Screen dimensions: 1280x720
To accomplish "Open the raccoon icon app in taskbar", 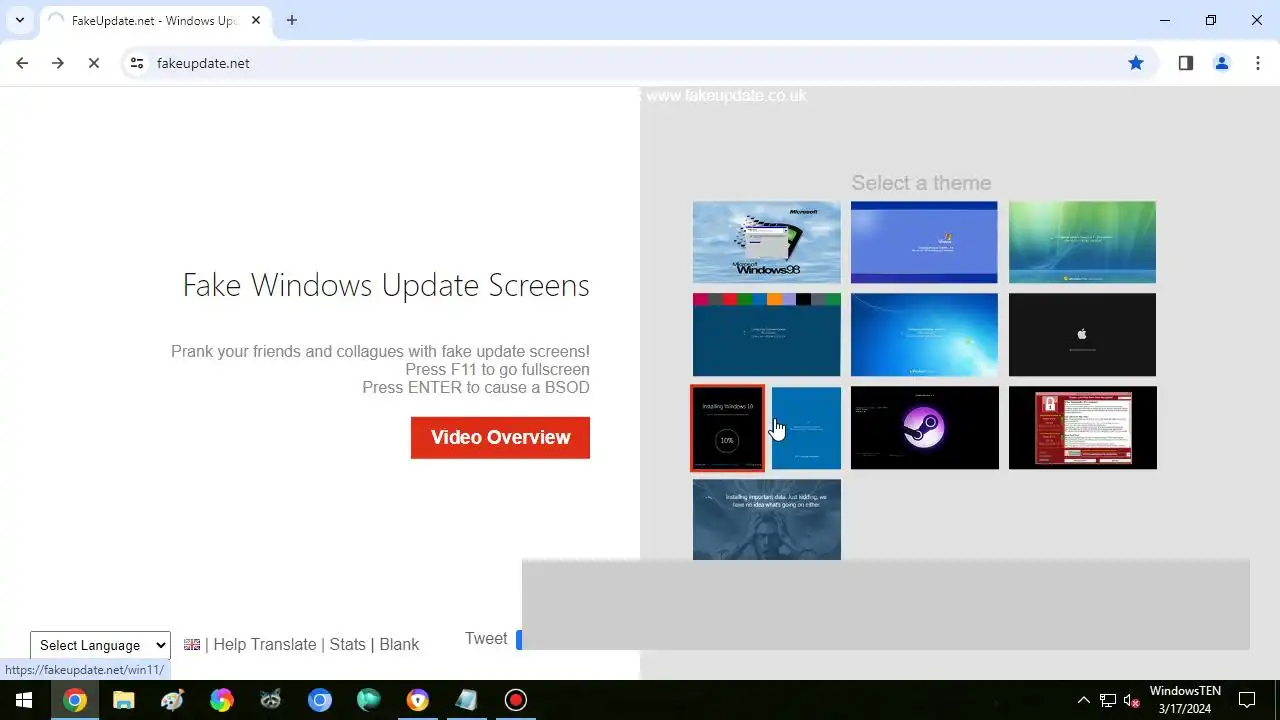I will click(270, 700).
